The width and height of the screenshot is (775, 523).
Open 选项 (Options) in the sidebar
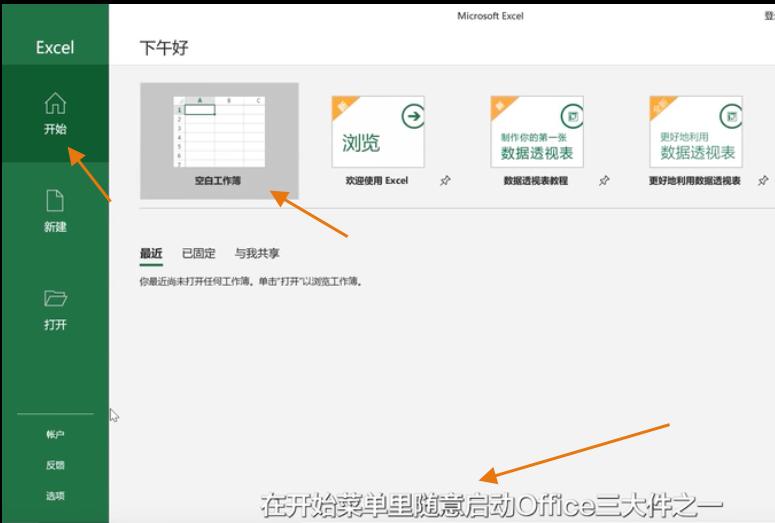pyautogui.click(x=55, y=496)
